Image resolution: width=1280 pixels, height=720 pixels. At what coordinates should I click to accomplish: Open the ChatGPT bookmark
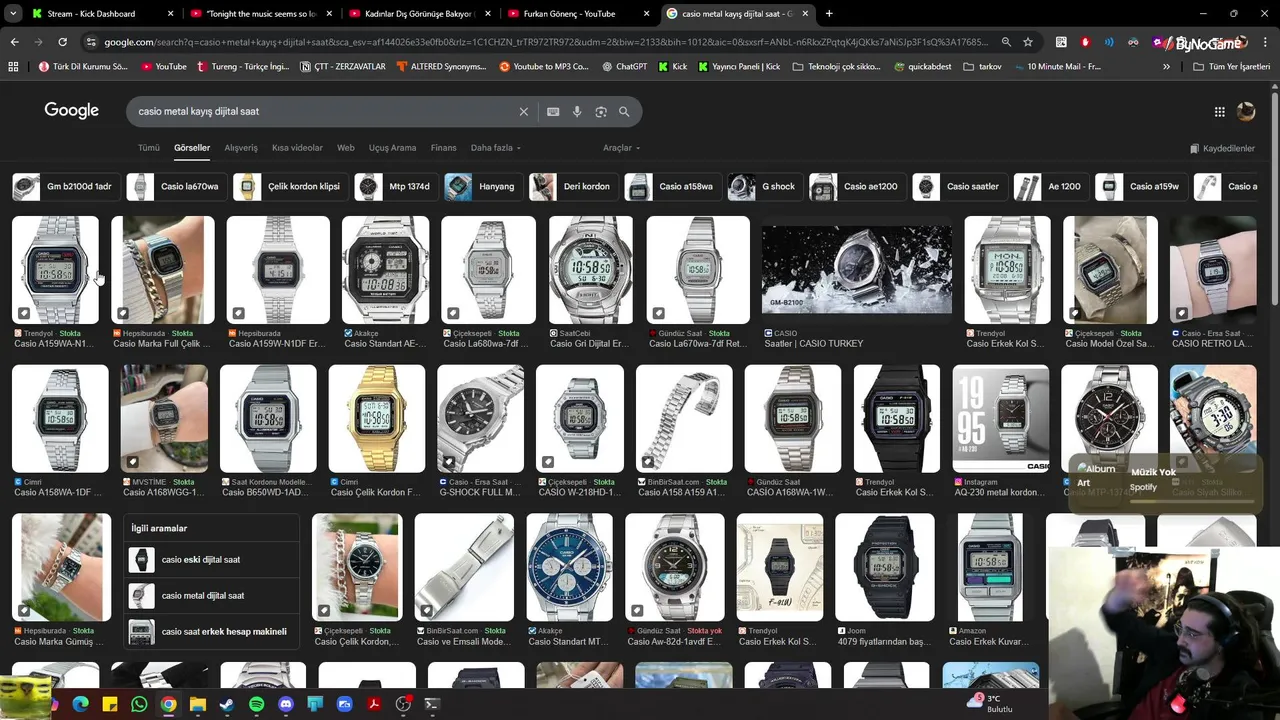[625, 66]
